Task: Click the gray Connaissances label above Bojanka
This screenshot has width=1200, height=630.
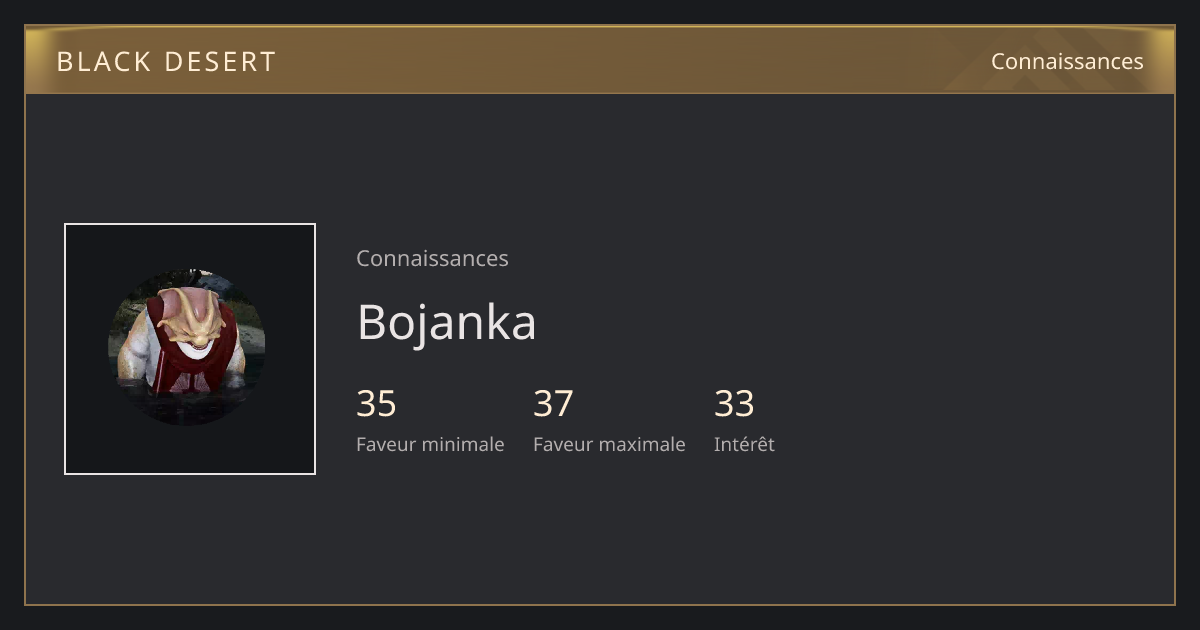Action: (432, 258)
